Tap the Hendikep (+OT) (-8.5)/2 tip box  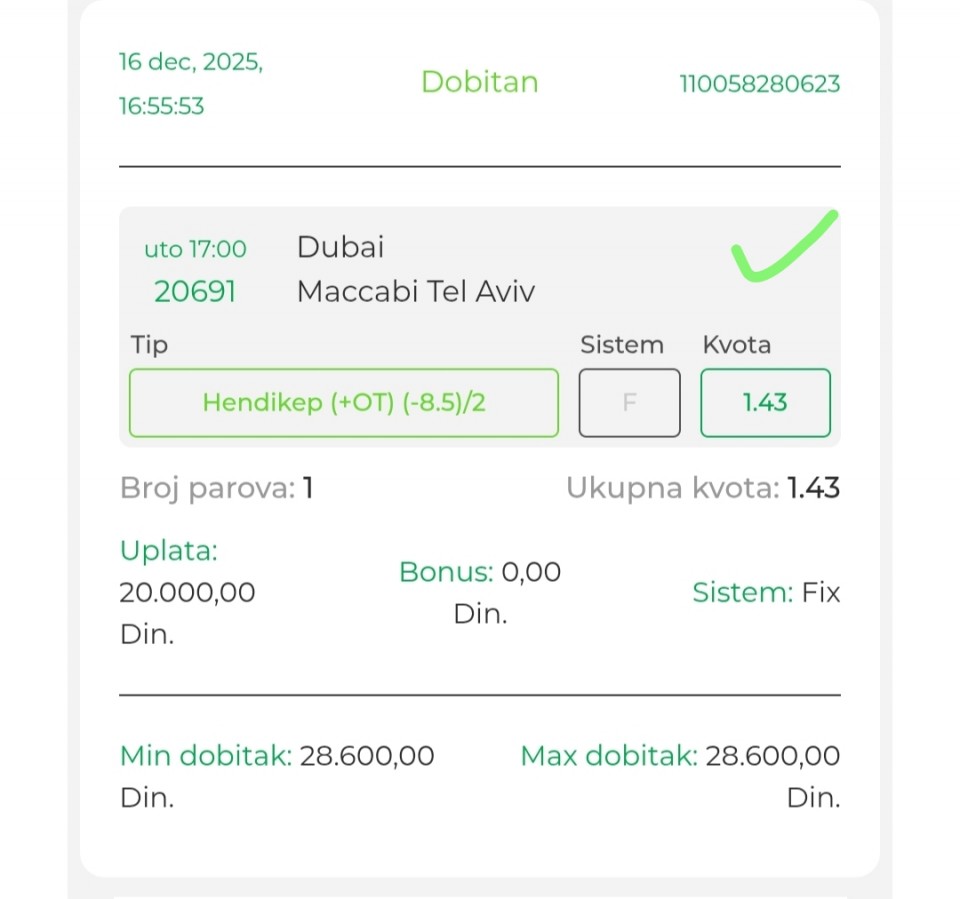click(344, 403)
